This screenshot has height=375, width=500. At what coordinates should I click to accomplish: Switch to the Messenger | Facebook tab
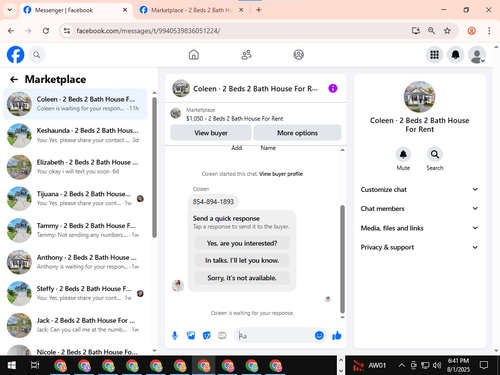tap(76, 10)
